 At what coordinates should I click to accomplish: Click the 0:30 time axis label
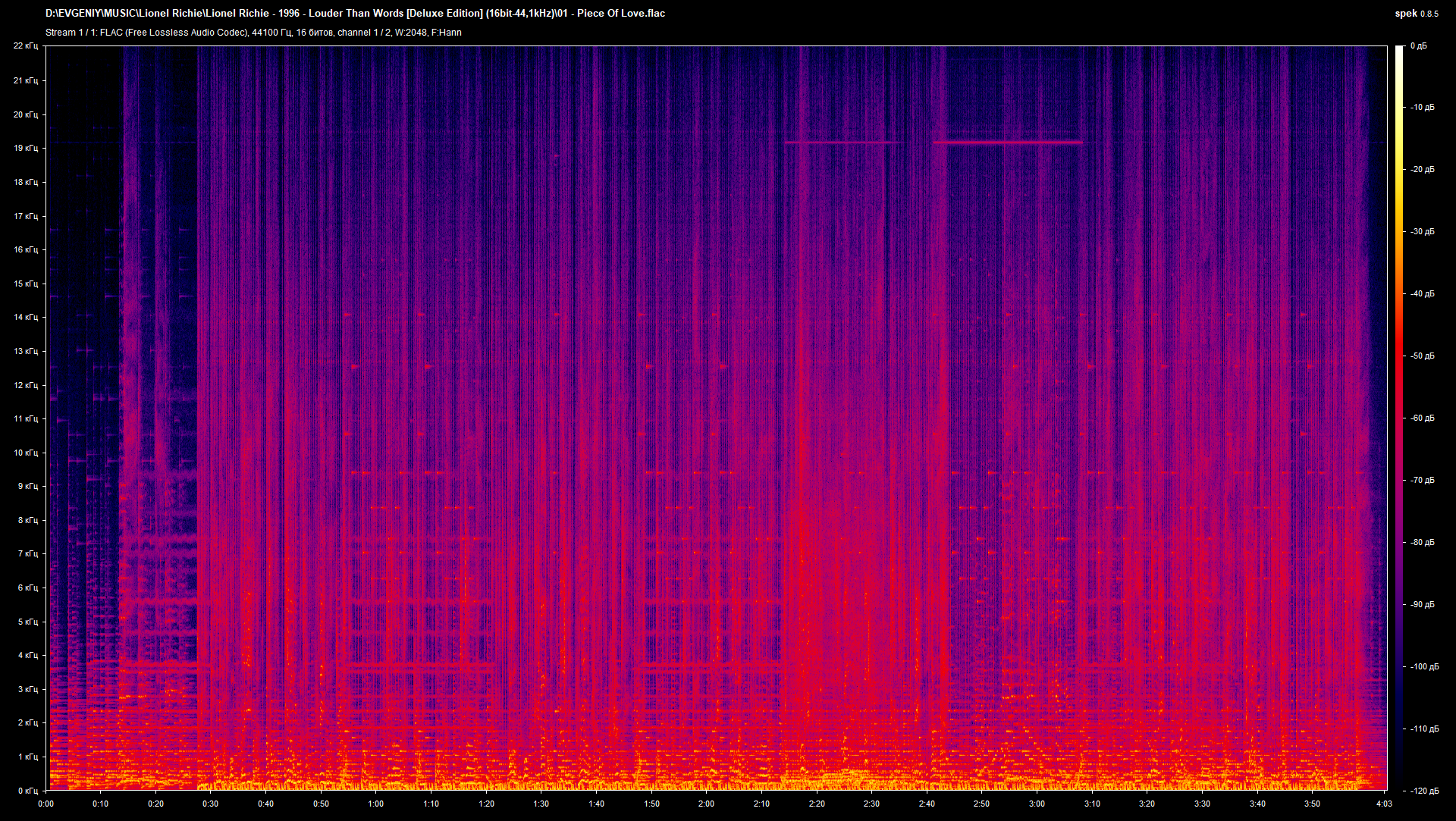coord(211,804)
